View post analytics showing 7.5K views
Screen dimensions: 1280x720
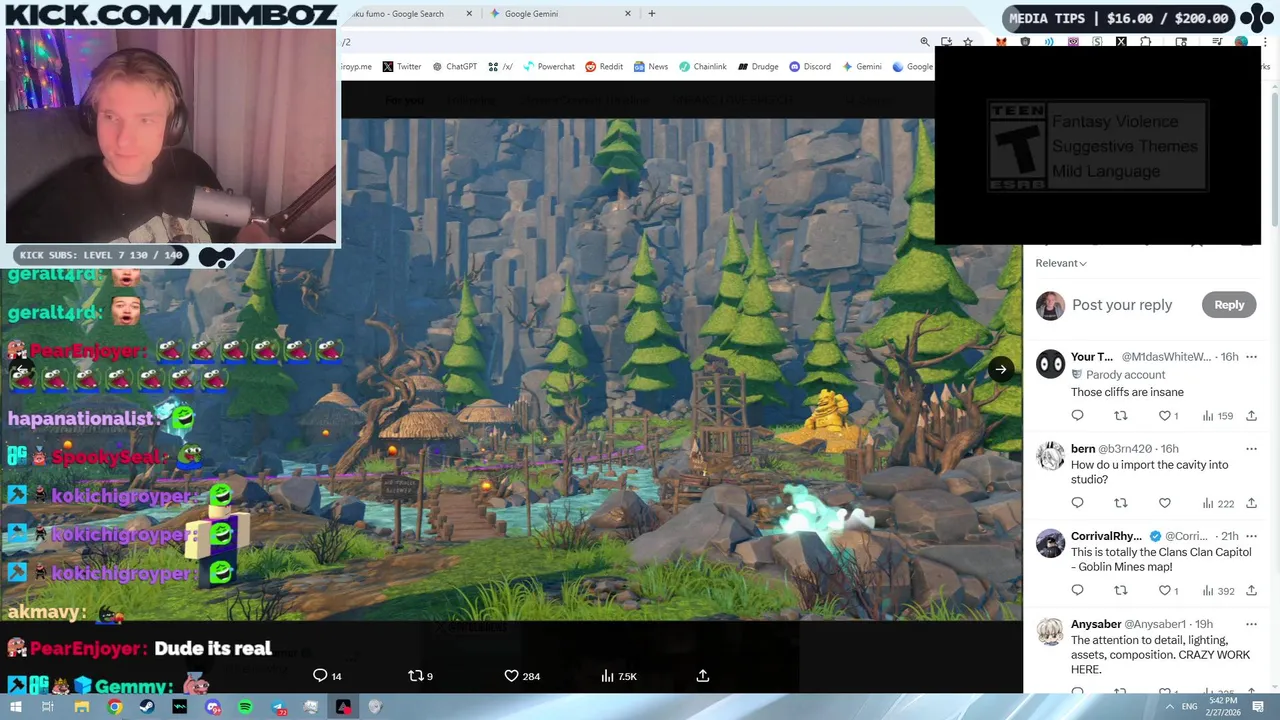pos(619,676)
